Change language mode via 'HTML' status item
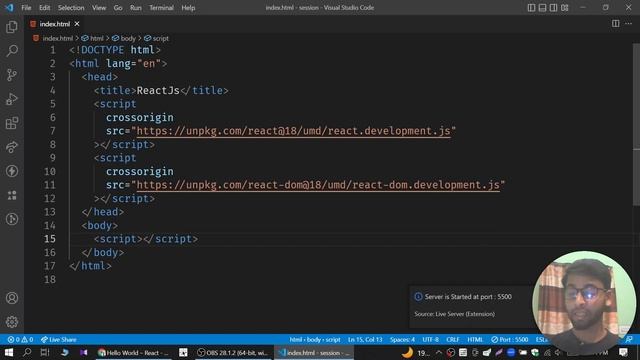This screenshot has width=640, height=360. pos(475,340)
